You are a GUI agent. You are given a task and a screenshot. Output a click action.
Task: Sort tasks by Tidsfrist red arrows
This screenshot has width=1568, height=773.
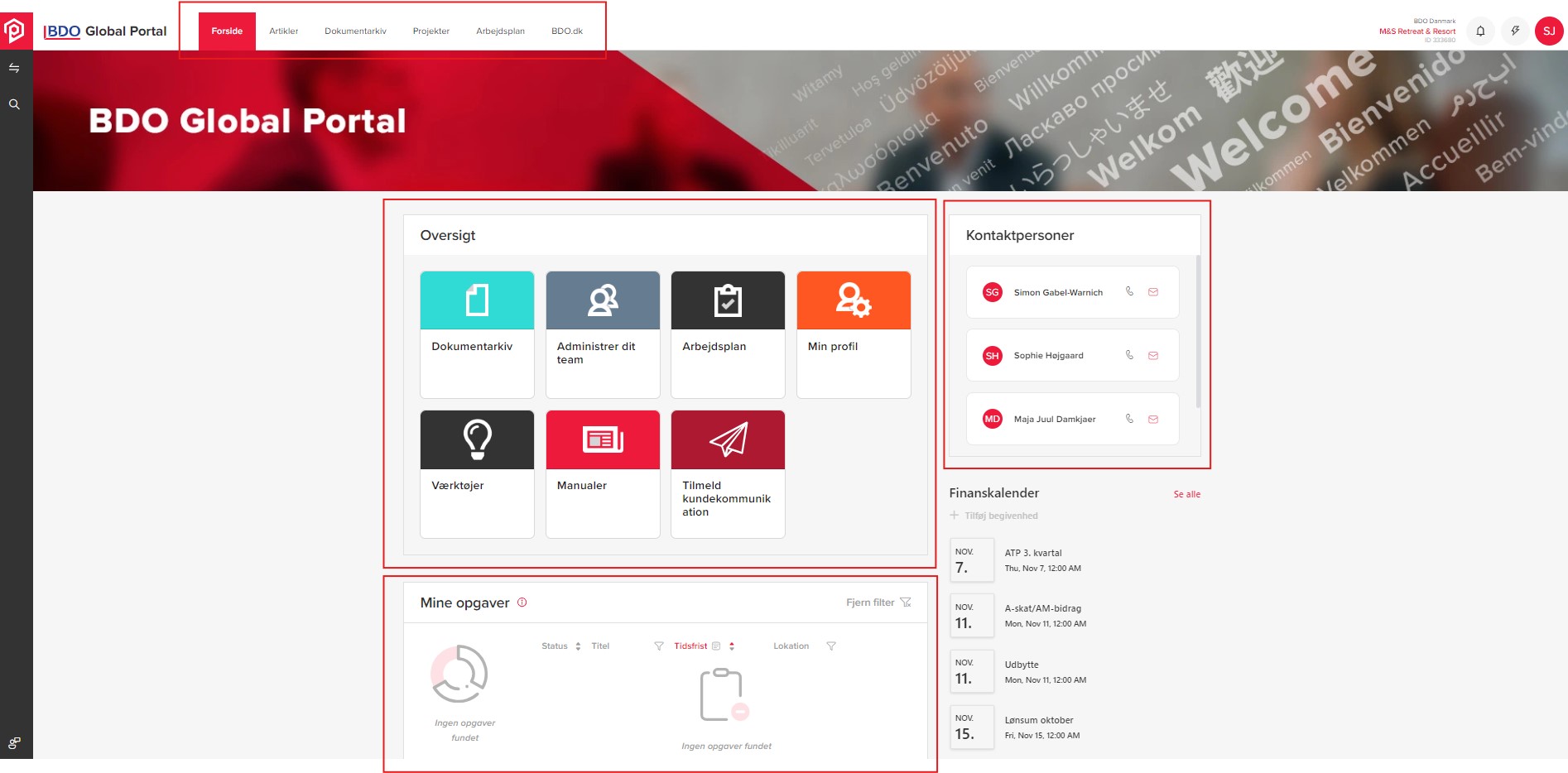[x=732, y=646]
